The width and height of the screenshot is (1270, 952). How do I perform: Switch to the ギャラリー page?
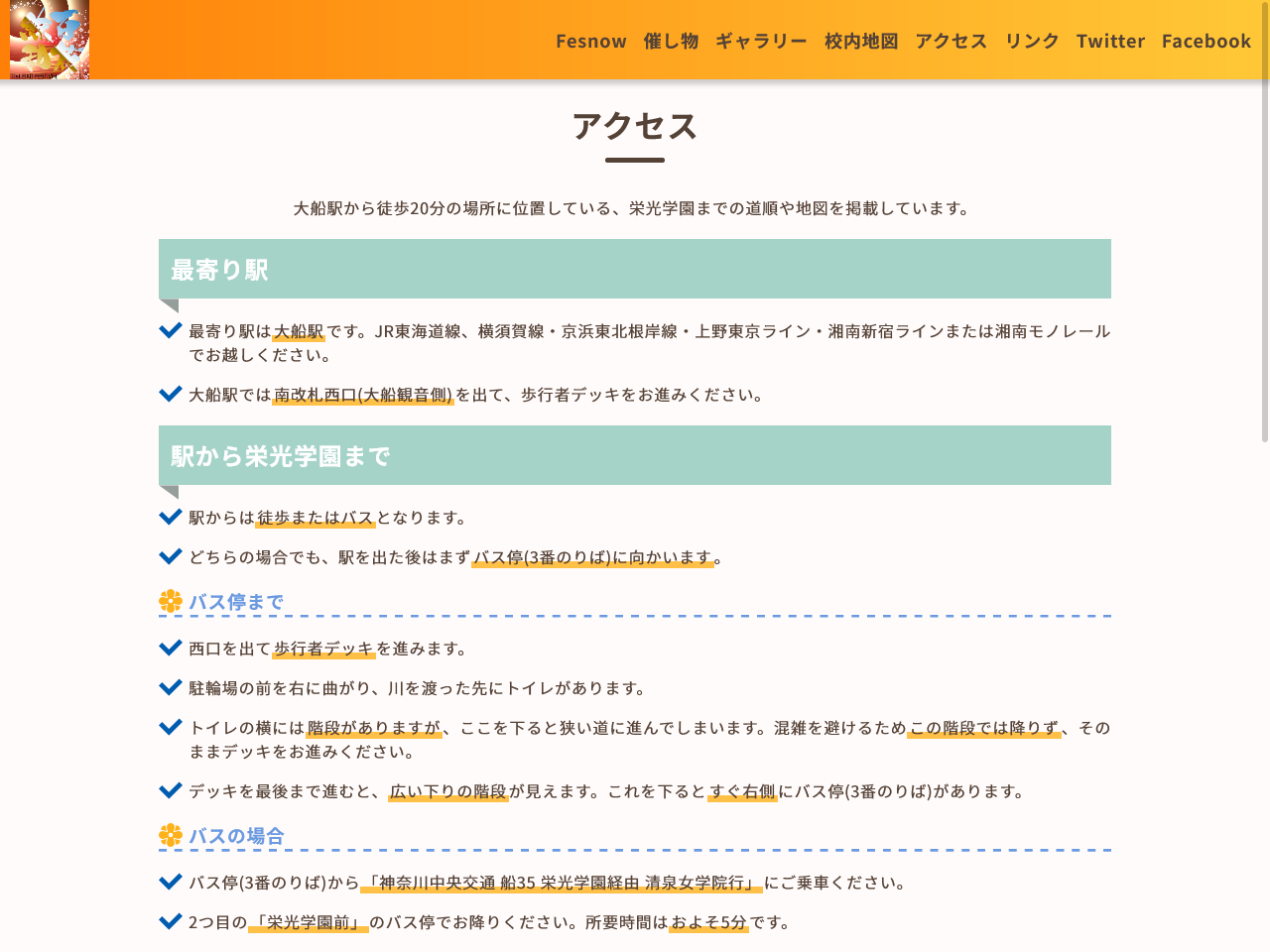pos(762,41)
